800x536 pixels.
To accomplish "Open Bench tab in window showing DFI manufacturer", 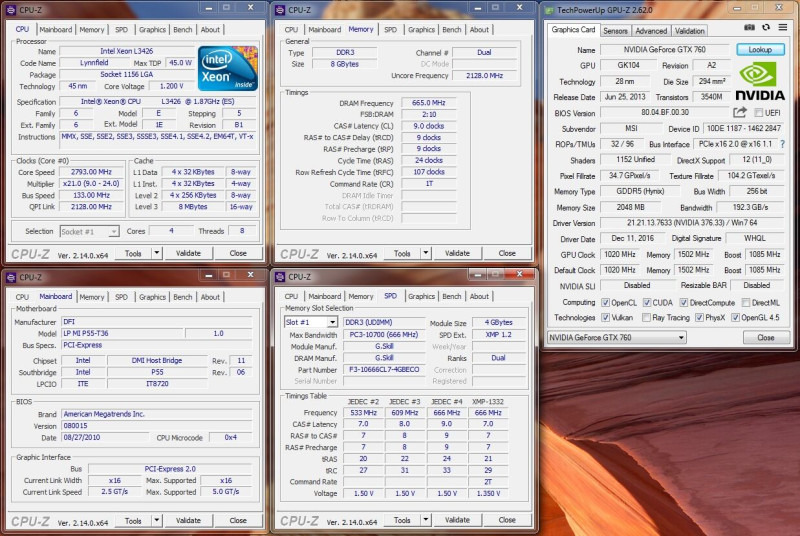I will 183,297.
